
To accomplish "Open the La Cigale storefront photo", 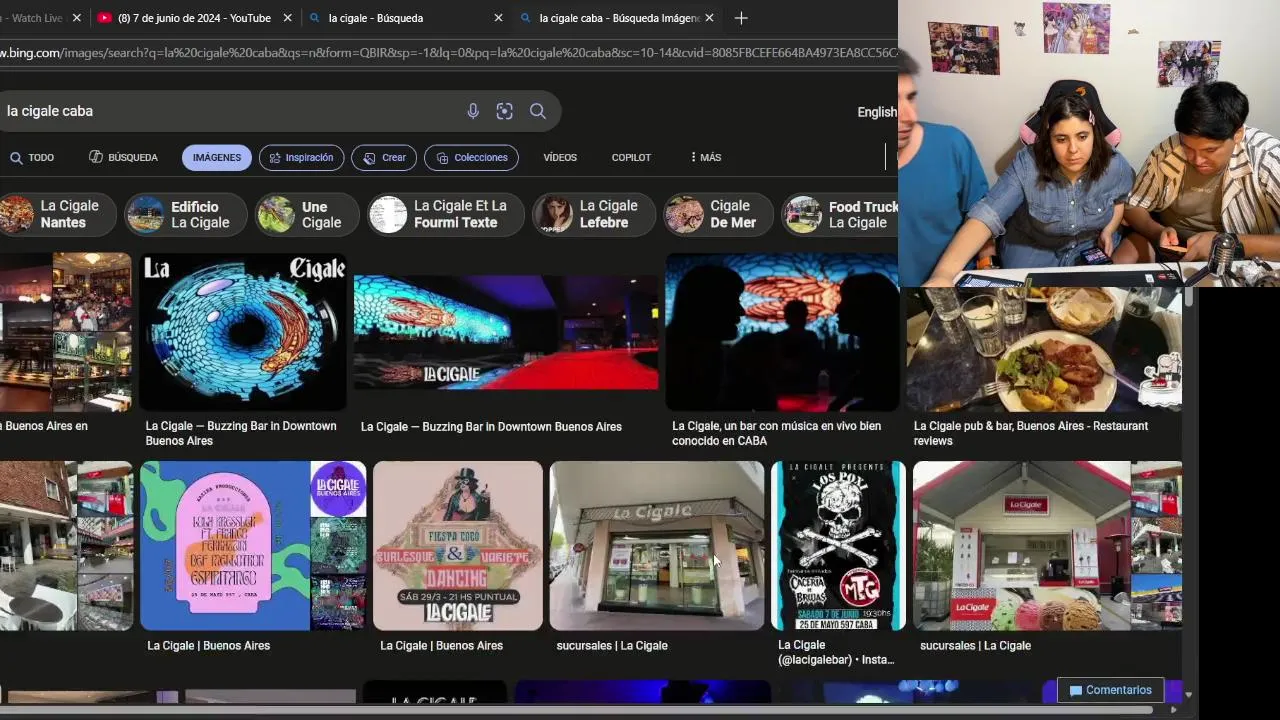I will point(657,545).
